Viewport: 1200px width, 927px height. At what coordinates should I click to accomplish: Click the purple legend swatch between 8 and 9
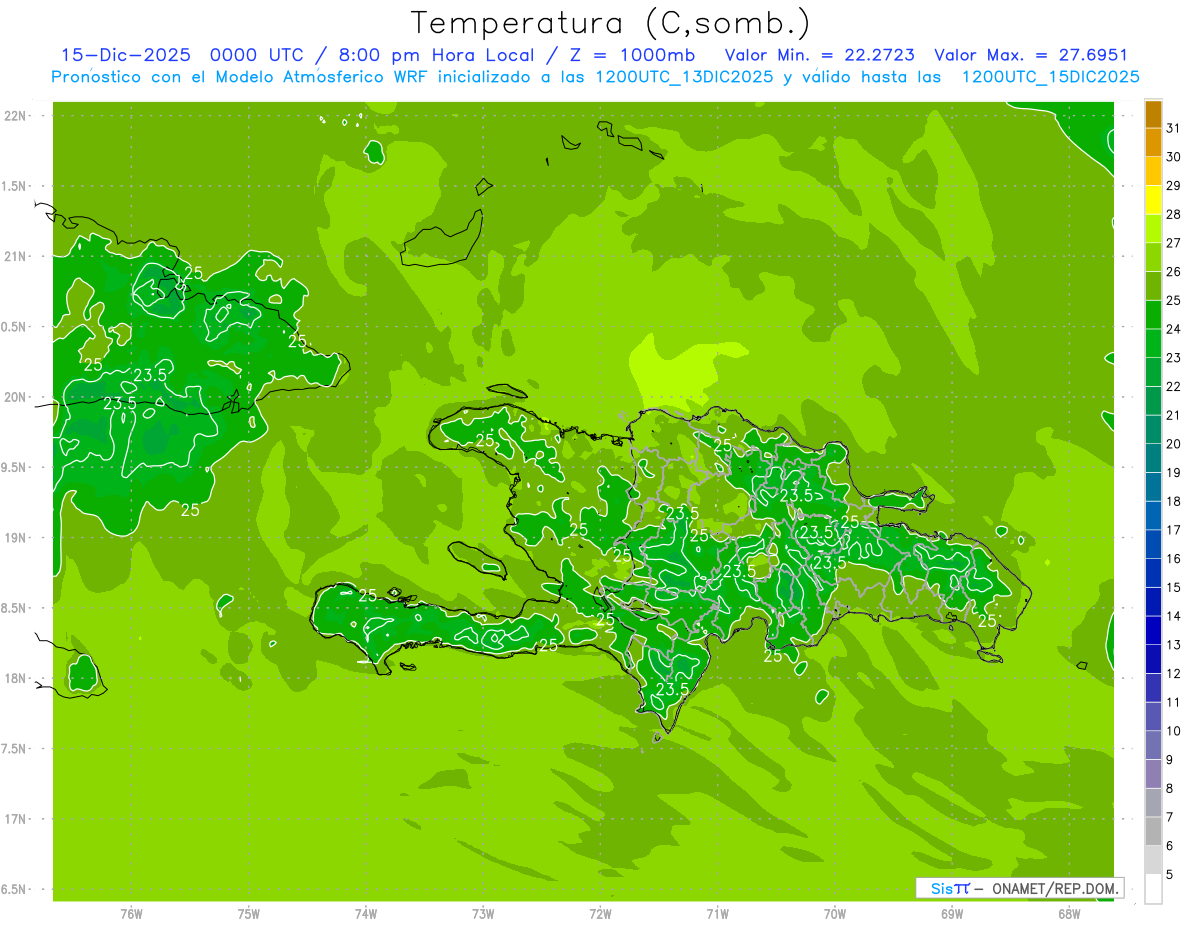[x=1153, y=774]
